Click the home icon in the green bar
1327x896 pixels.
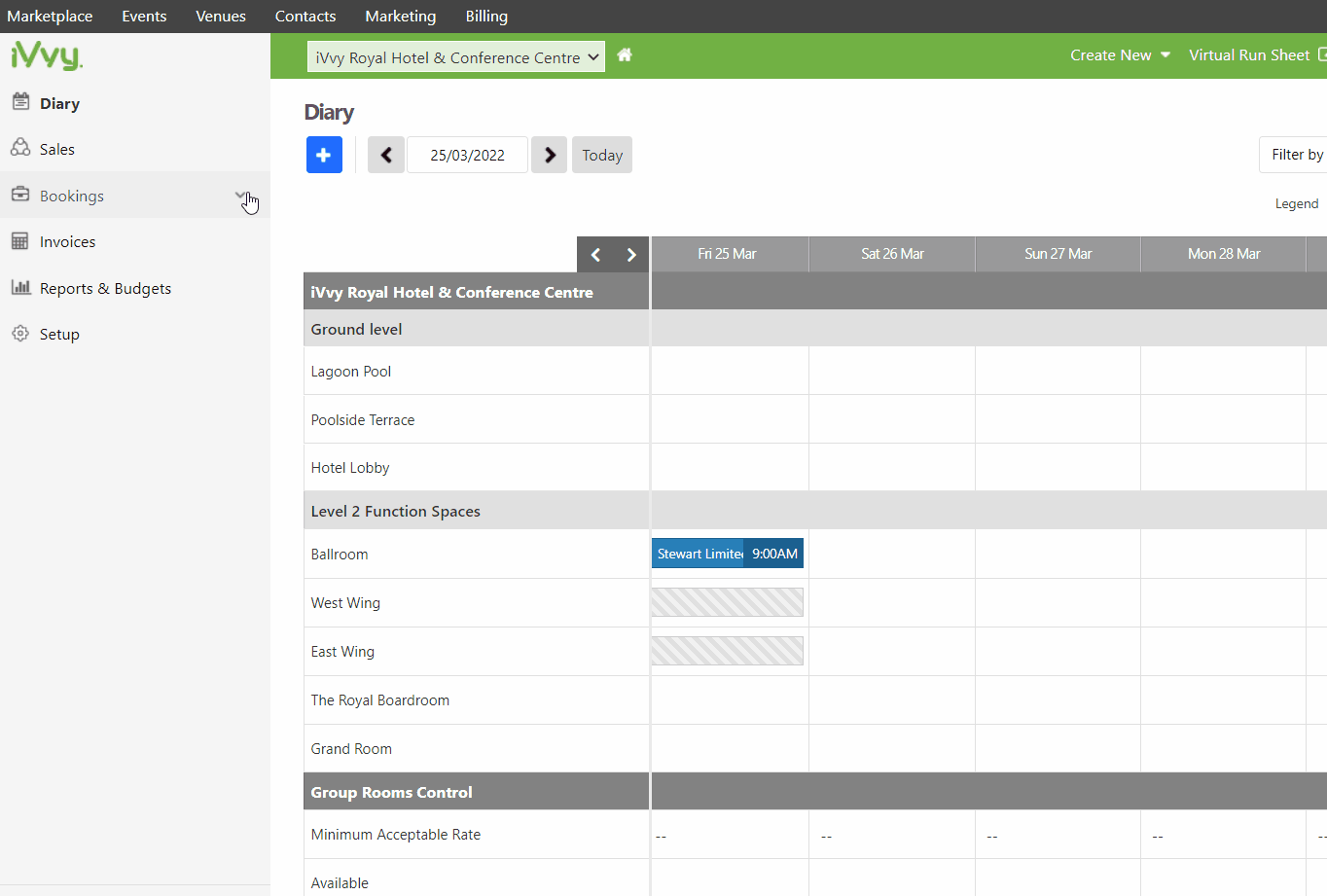coord(625,55)
